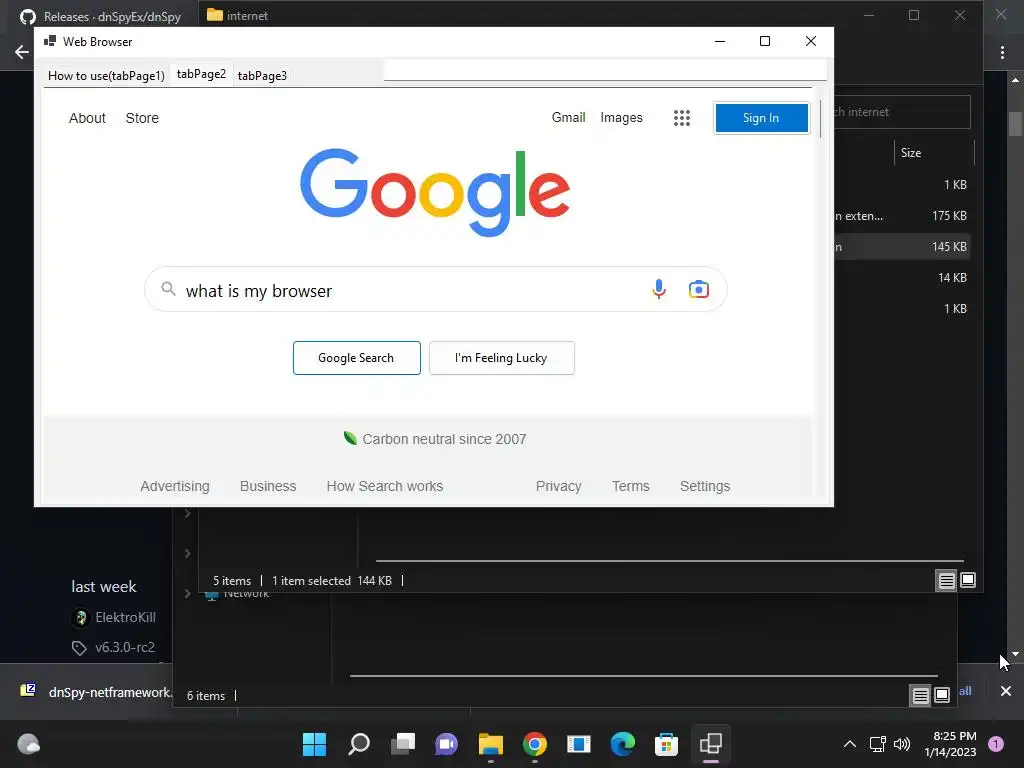The image size is (1024, 768).
Task: Show hidden tray icons chevron
Action: (850, 744)
